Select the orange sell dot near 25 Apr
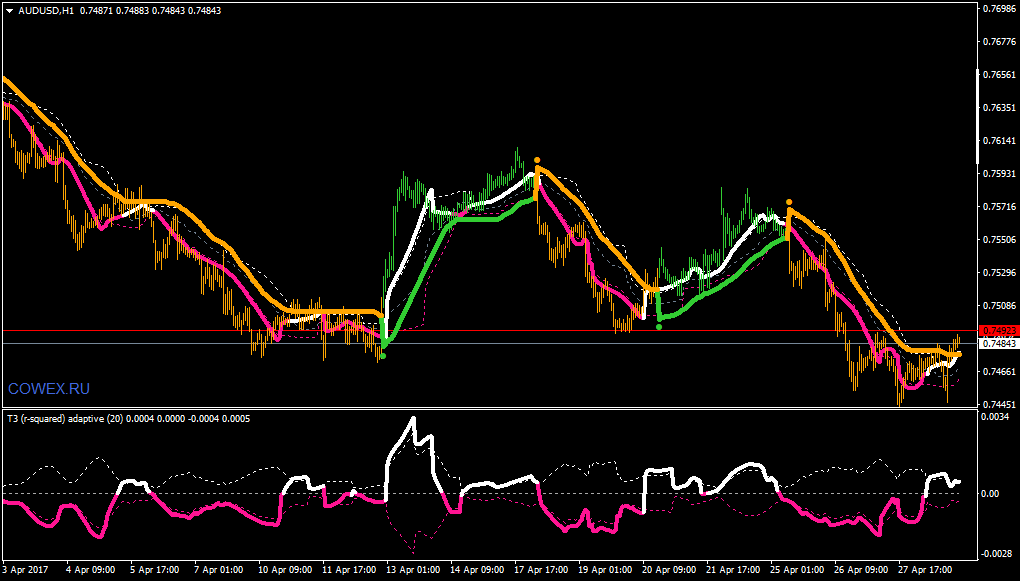Image resolution: width=1020 pixels, height=581 pixels. (x=788, y=202)
